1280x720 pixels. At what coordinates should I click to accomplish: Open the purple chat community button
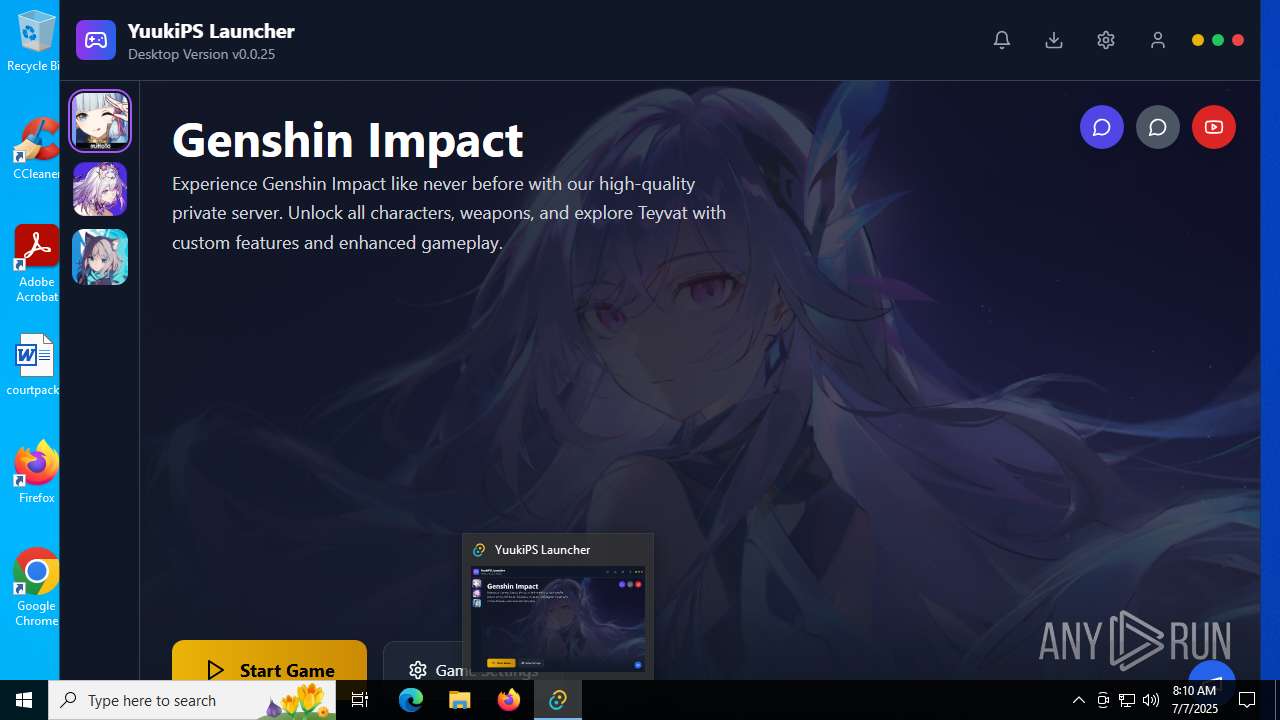point(1102,127)
